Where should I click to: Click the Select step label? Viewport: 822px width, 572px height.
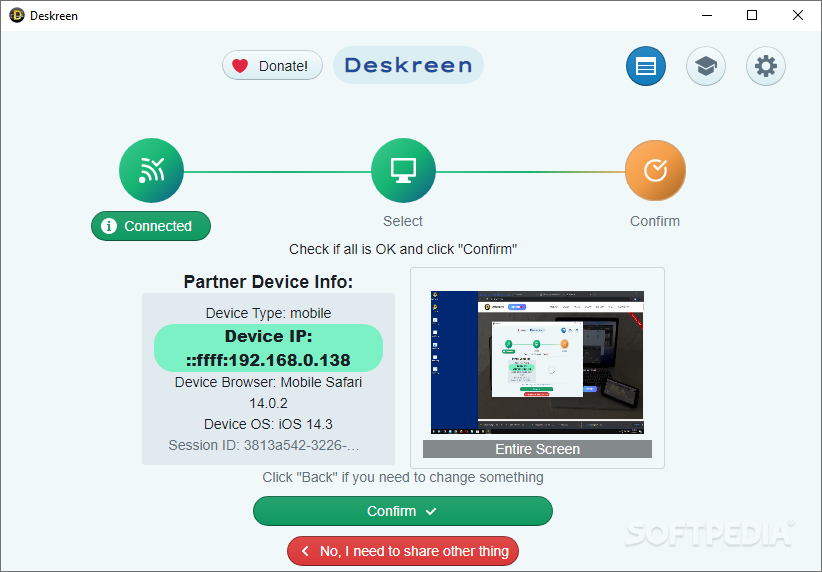tap(403, 221)
